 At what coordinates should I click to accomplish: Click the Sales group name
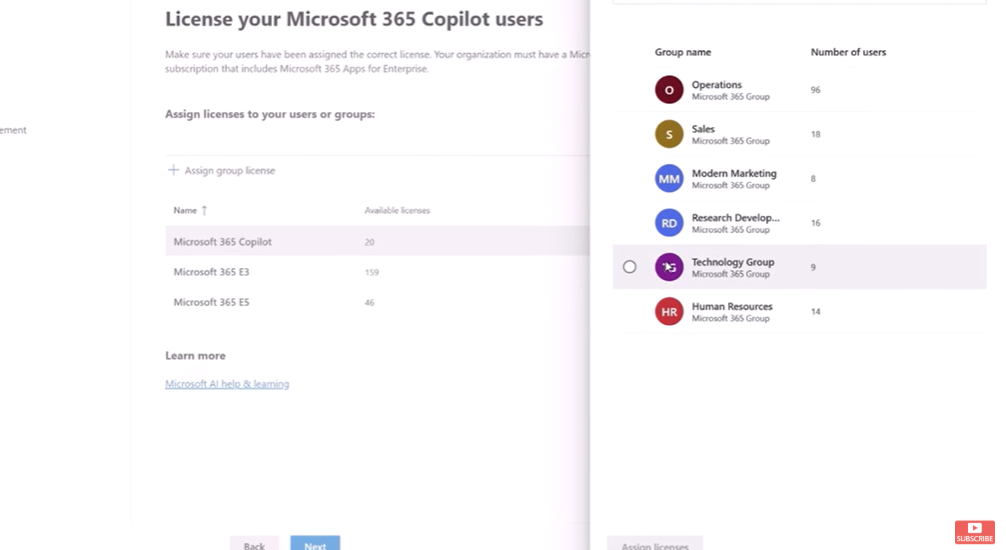(x=703, y=128)
